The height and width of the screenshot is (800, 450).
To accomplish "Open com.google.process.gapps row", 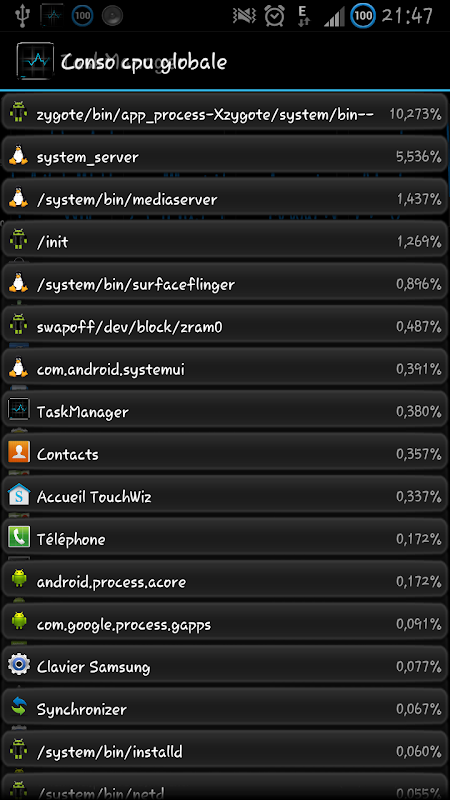I will point(225,622).
